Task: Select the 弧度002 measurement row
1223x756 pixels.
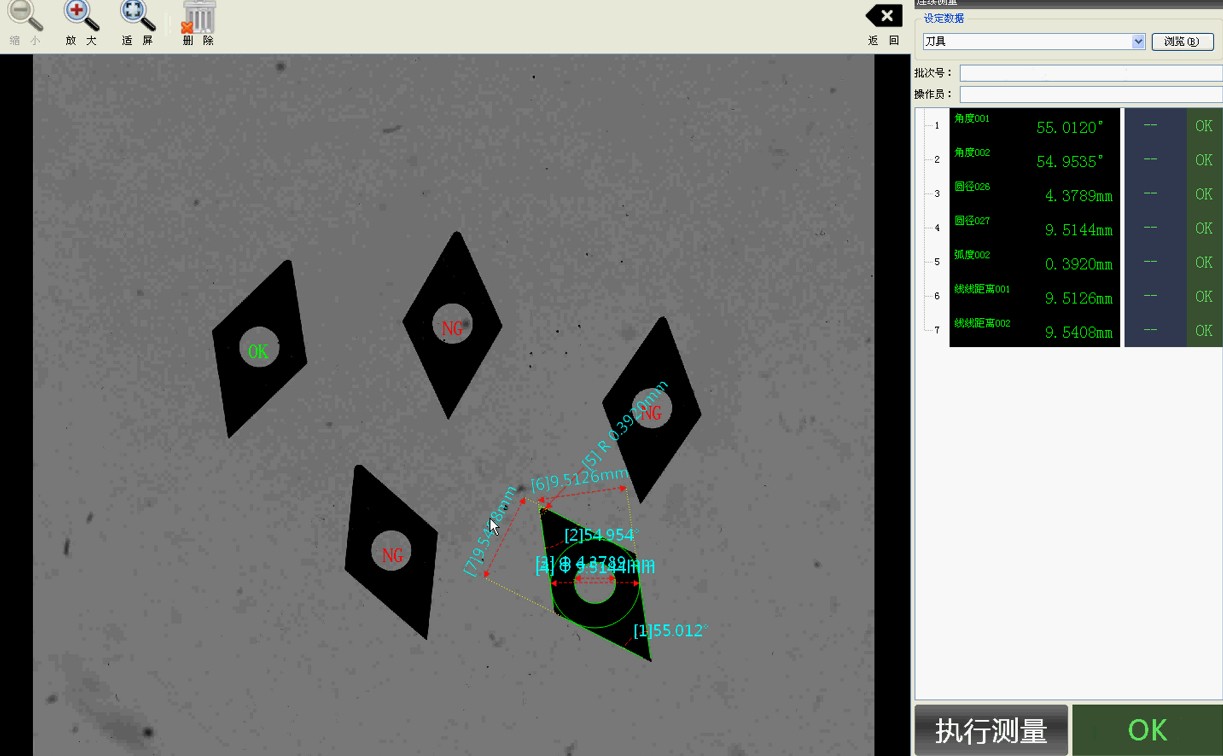Action: tap(1034, 261)
